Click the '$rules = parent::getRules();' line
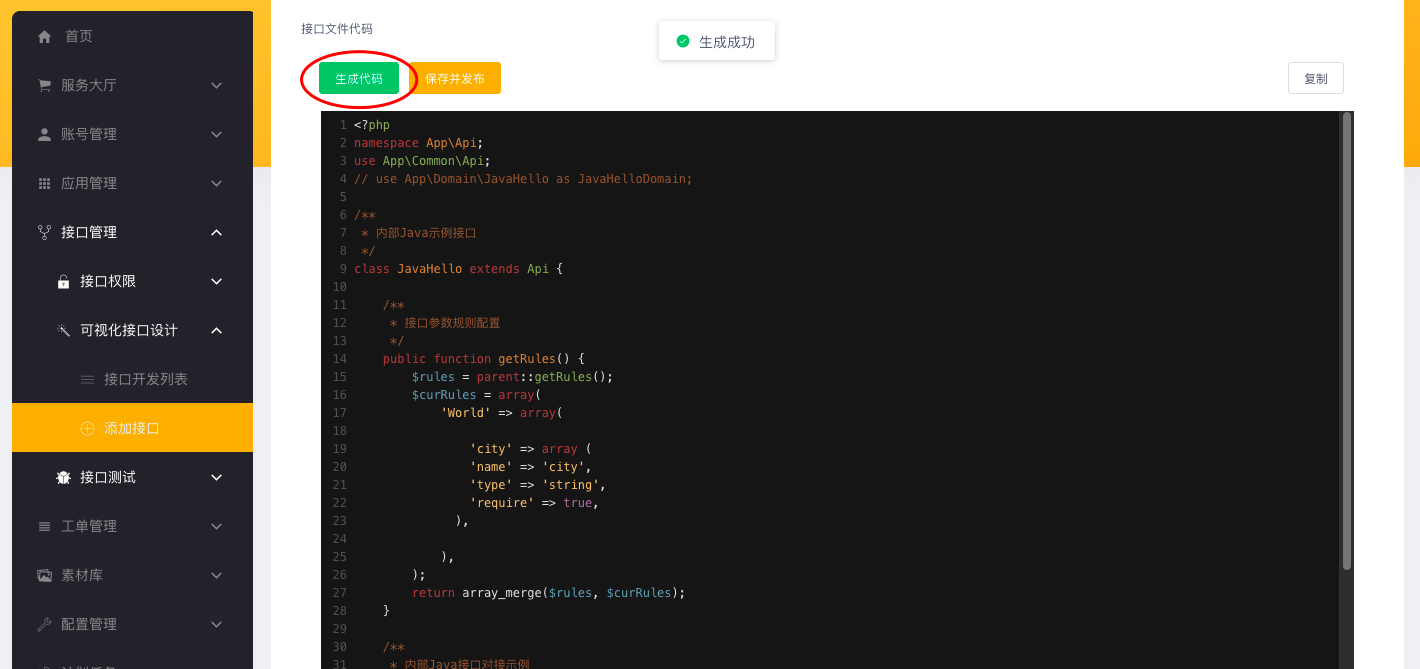1420x669 pixels. [x=513, y=377]
